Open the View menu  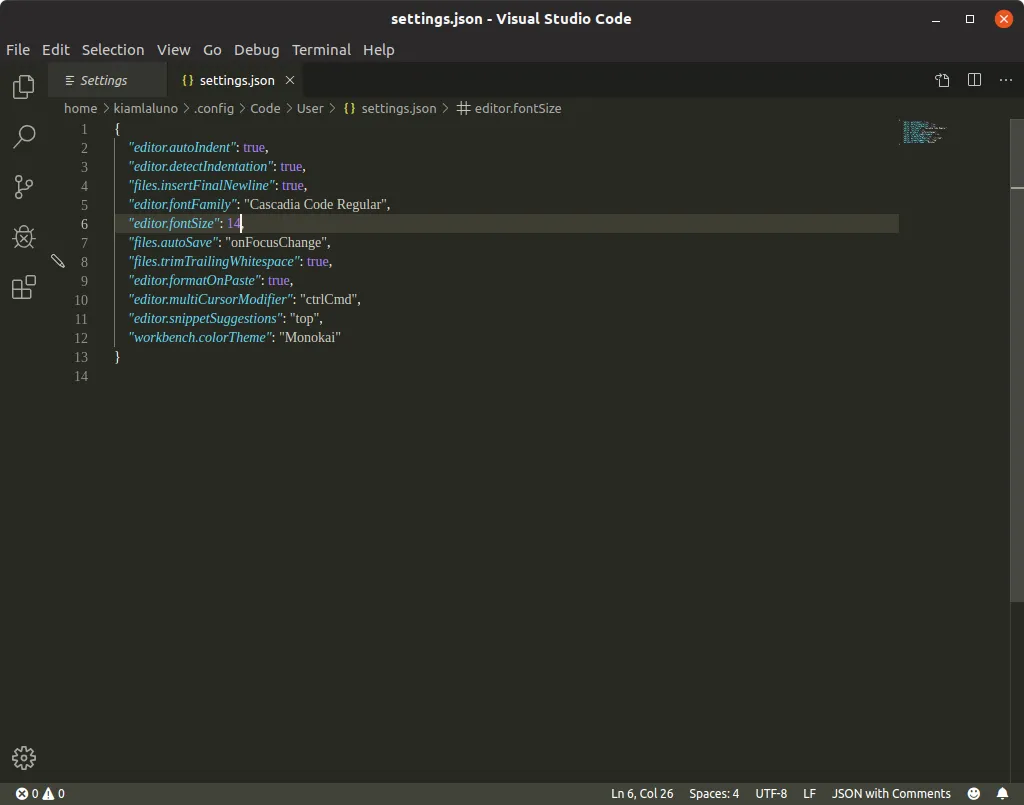click(x=173, y=50)
